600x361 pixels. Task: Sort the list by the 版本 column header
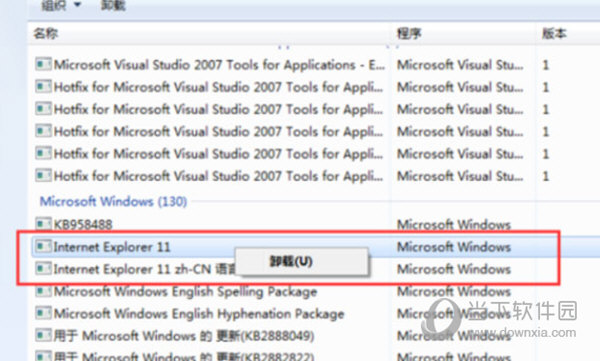point(554,33)
